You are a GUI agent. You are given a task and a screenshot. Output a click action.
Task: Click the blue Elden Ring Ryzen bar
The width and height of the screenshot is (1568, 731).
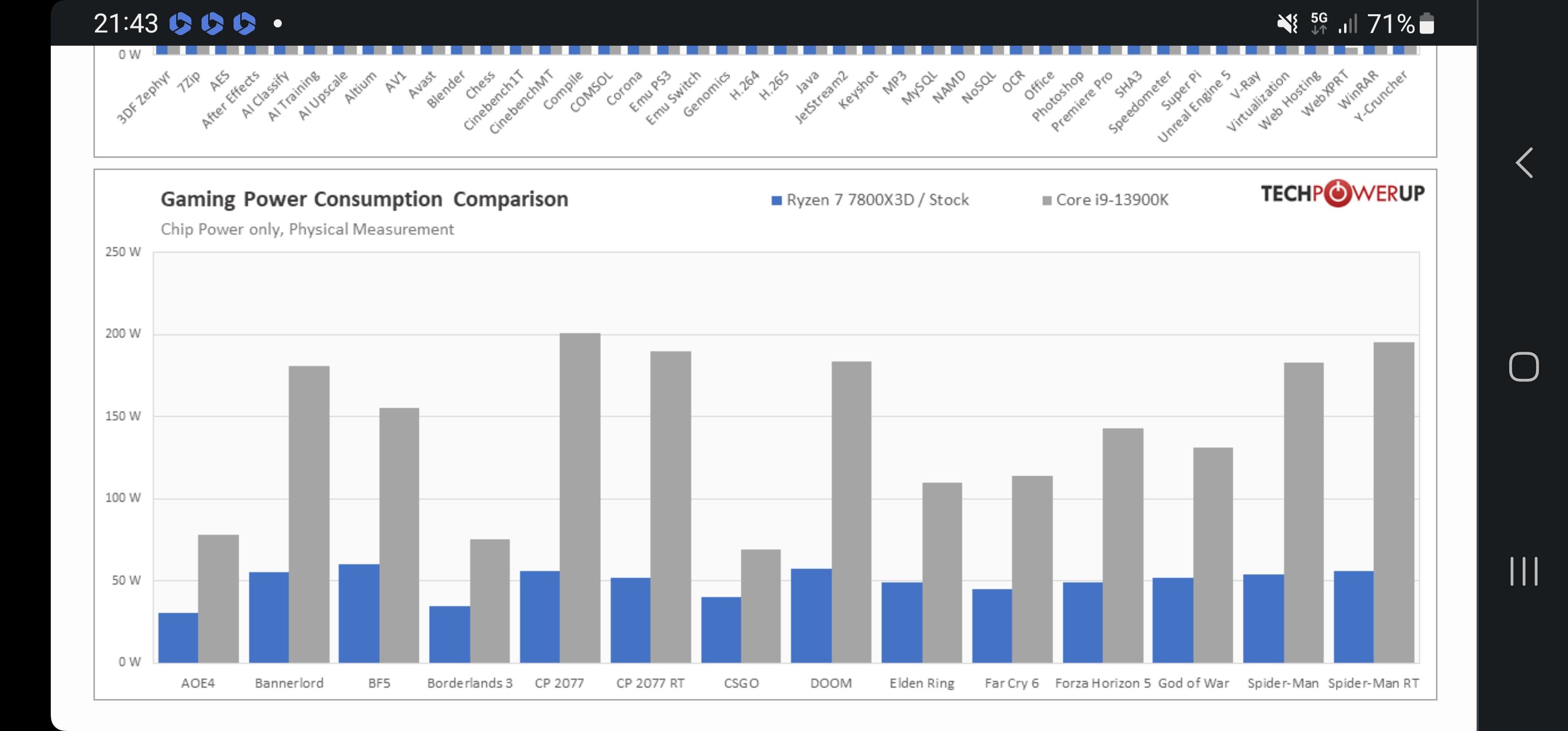click(x=901, y=623)
